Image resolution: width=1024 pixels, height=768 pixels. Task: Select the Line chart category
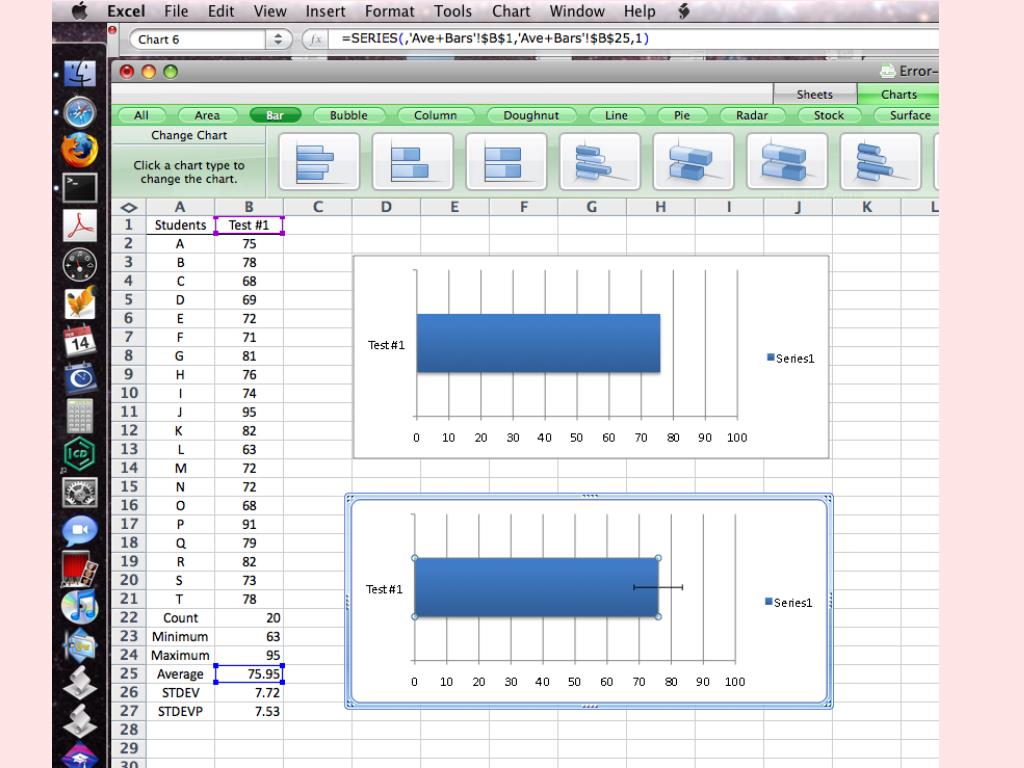tap(616, 116)
